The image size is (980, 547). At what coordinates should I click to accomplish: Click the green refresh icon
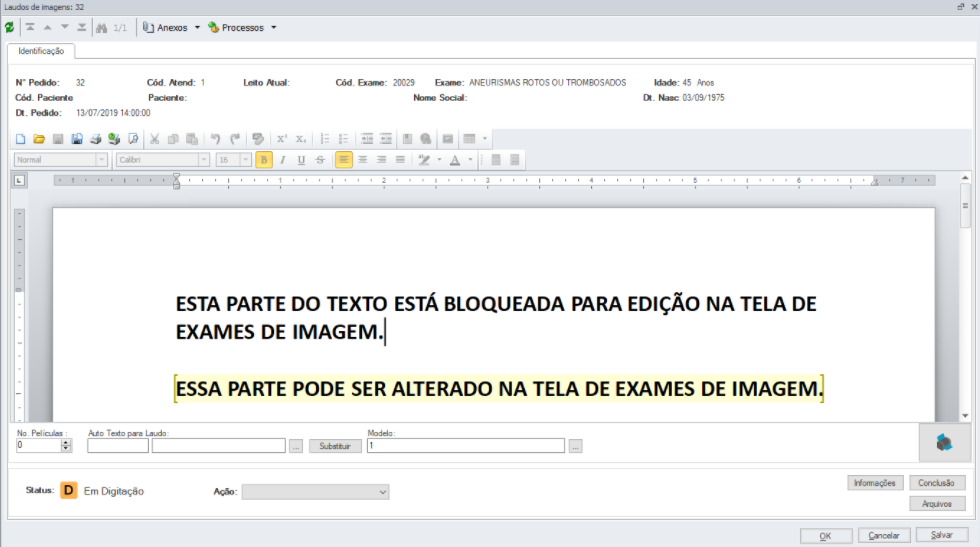click(x=9, y=28)
